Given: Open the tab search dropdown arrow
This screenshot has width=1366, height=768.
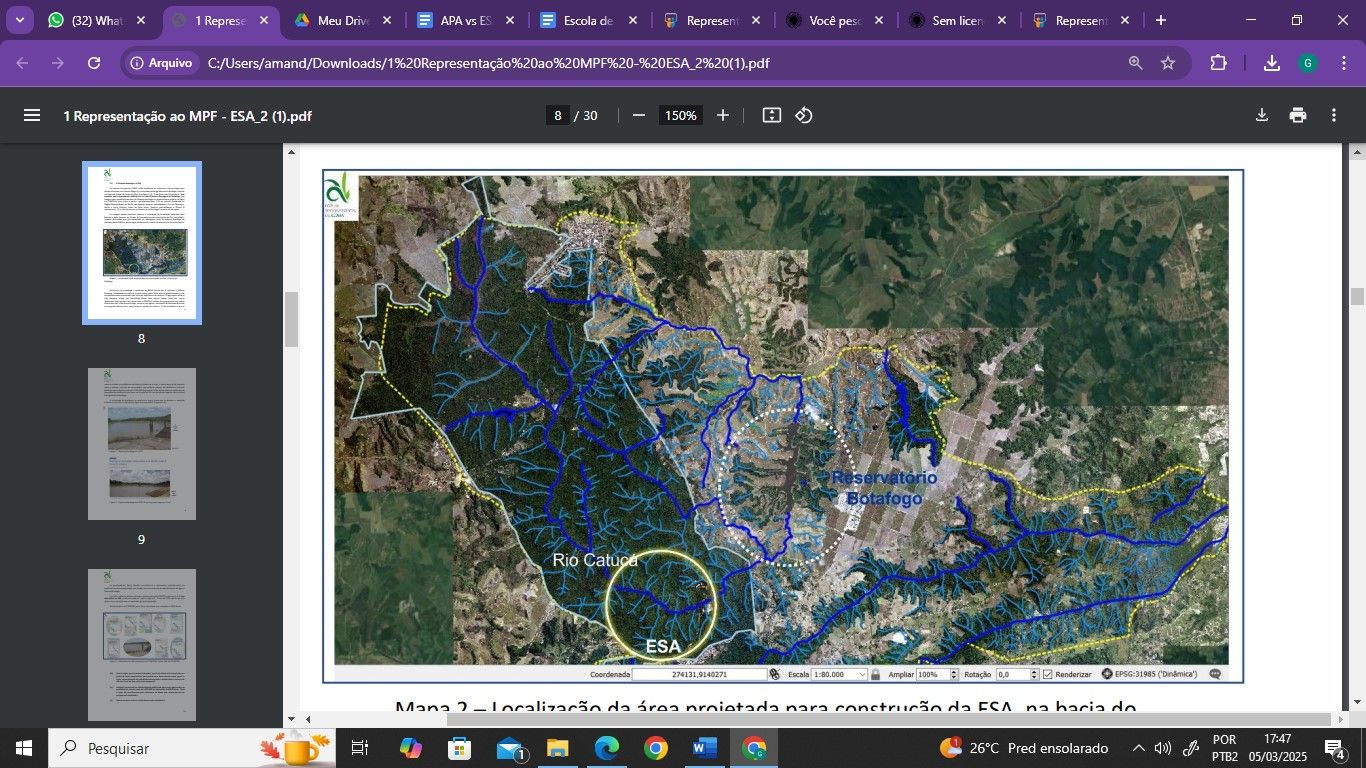Looking at the screenshot, I should [x=19, y=20].
